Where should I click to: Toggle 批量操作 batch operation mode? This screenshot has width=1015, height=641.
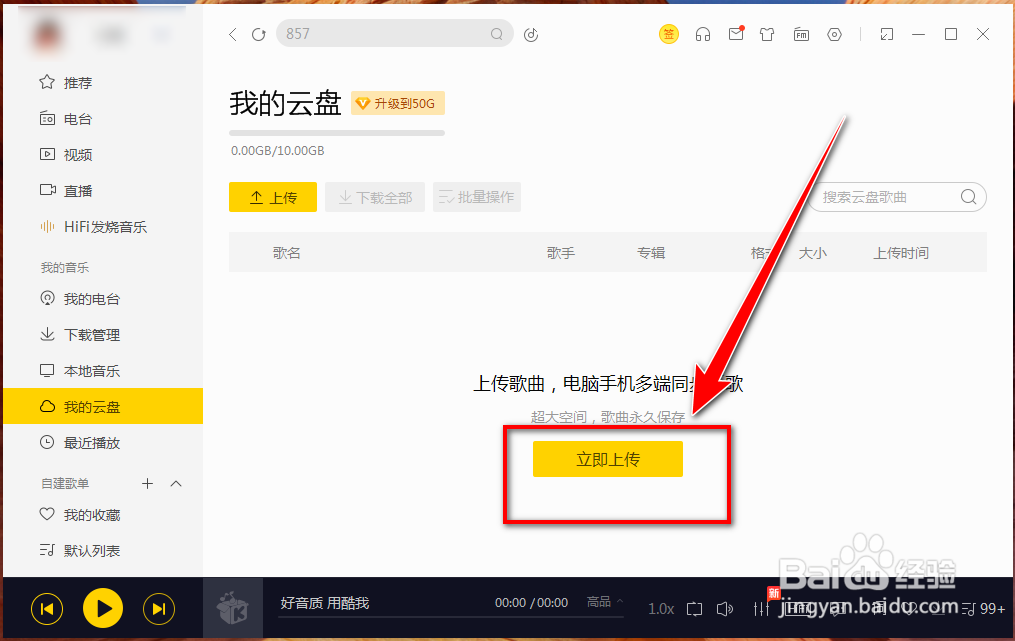[x=477, y=197]
